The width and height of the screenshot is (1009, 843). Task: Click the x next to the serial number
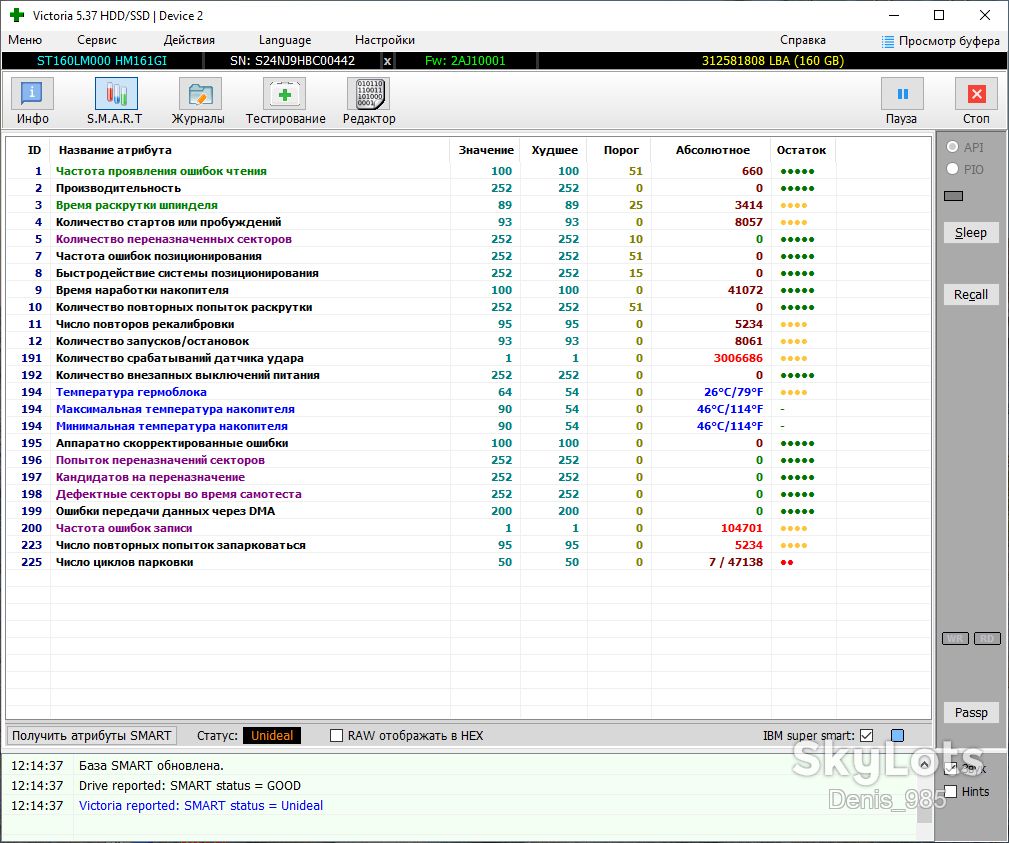[x=387, y=61]
